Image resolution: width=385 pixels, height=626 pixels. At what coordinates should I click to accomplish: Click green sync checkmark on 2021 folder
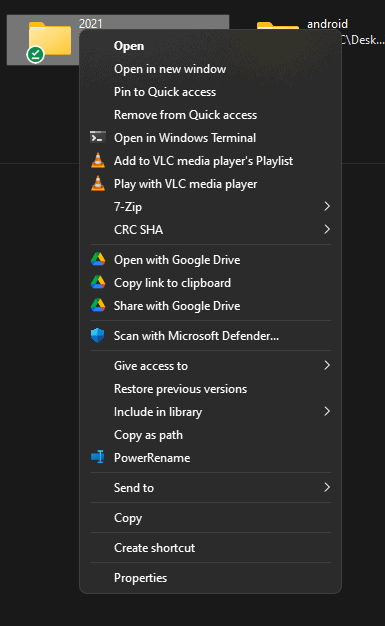pos(35,54)
